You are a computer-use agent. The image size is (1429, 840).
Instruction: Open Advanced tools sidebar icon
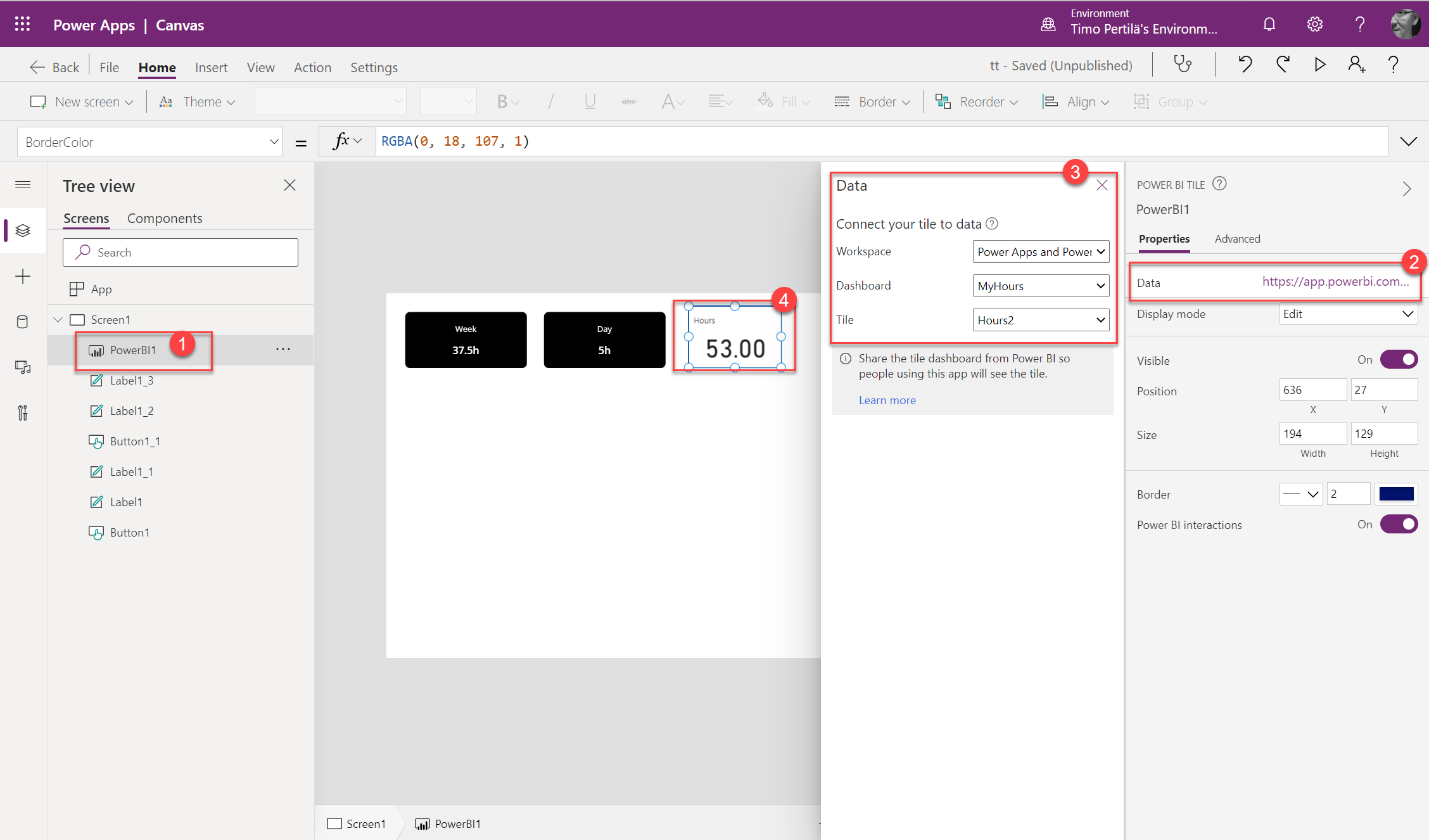(x=23, y=413)
